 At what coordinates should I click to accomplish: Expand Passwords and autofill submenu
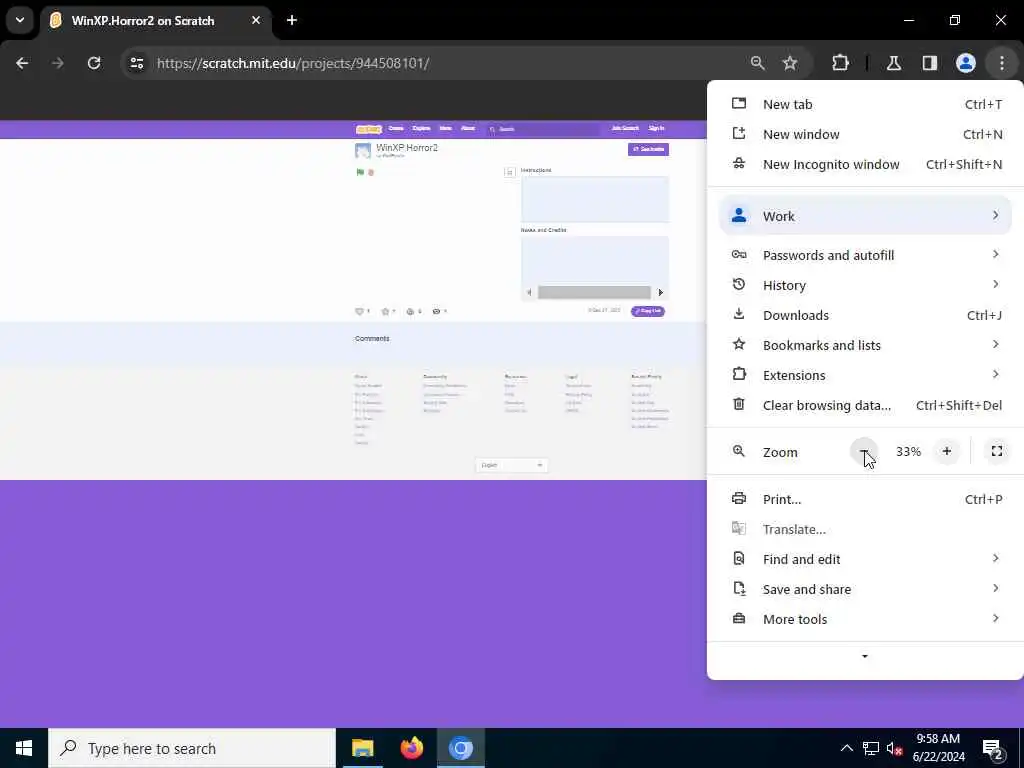tap(865, 255)
